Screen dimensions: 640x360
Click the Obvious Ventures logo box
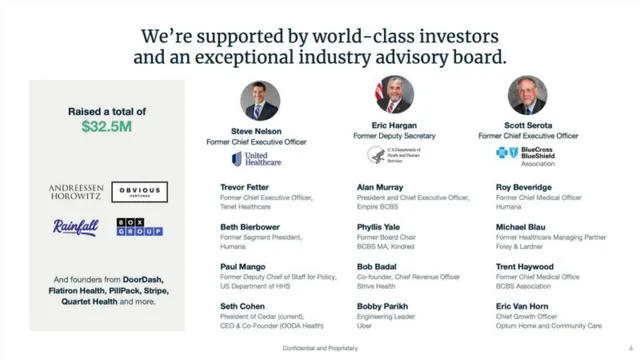pos(140,192)
